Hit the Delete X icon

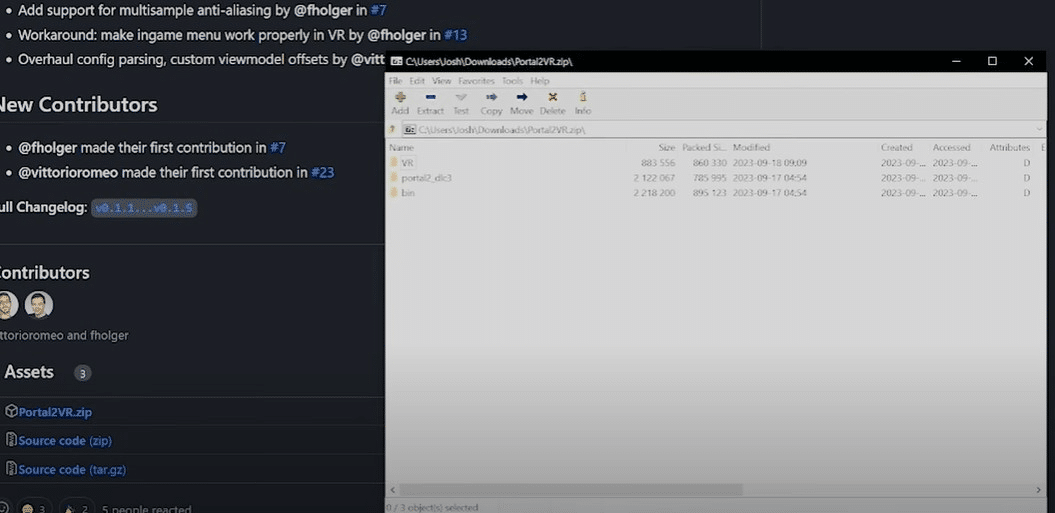tap(552, 98)
